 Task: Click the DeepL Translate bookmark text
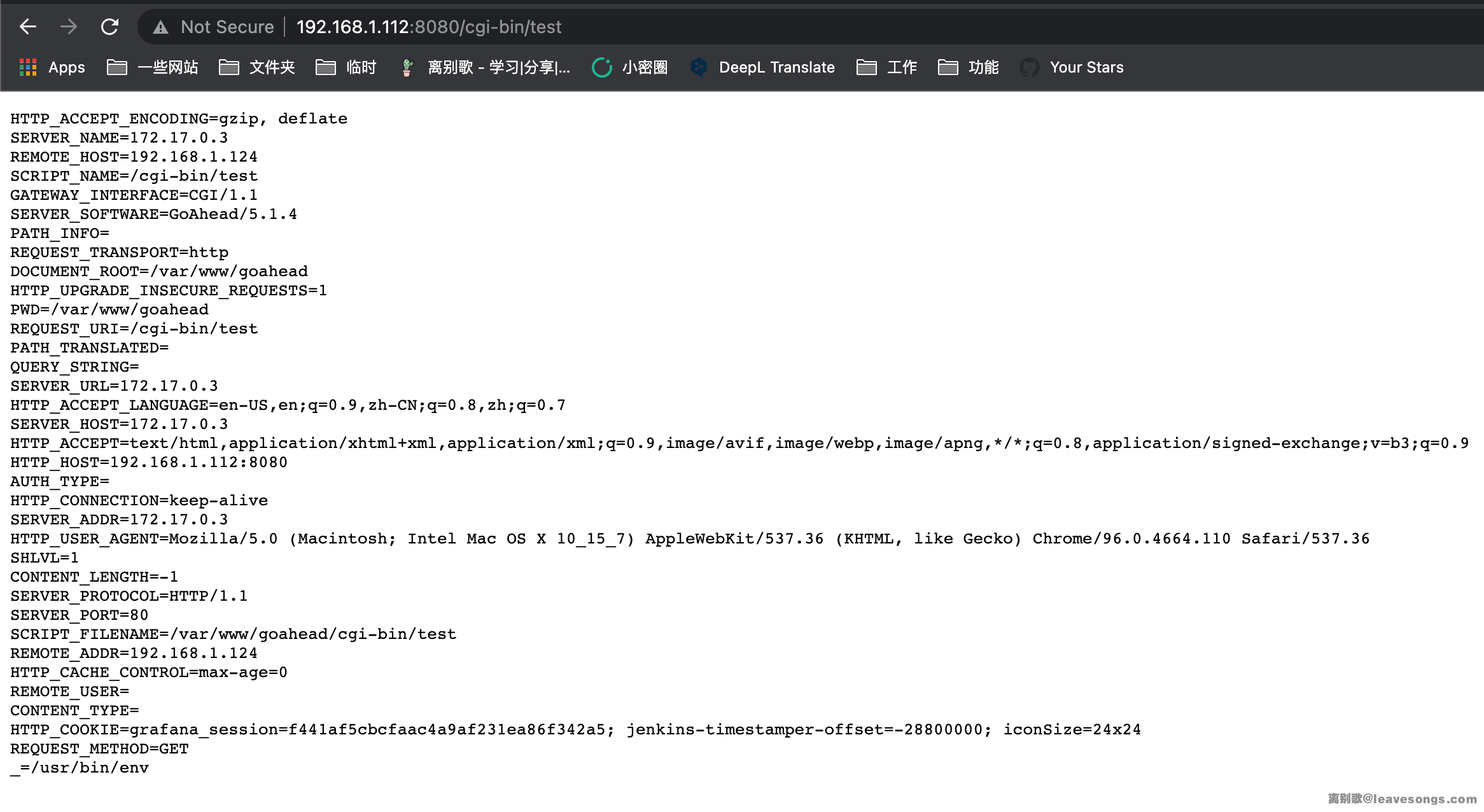[776, 67]
